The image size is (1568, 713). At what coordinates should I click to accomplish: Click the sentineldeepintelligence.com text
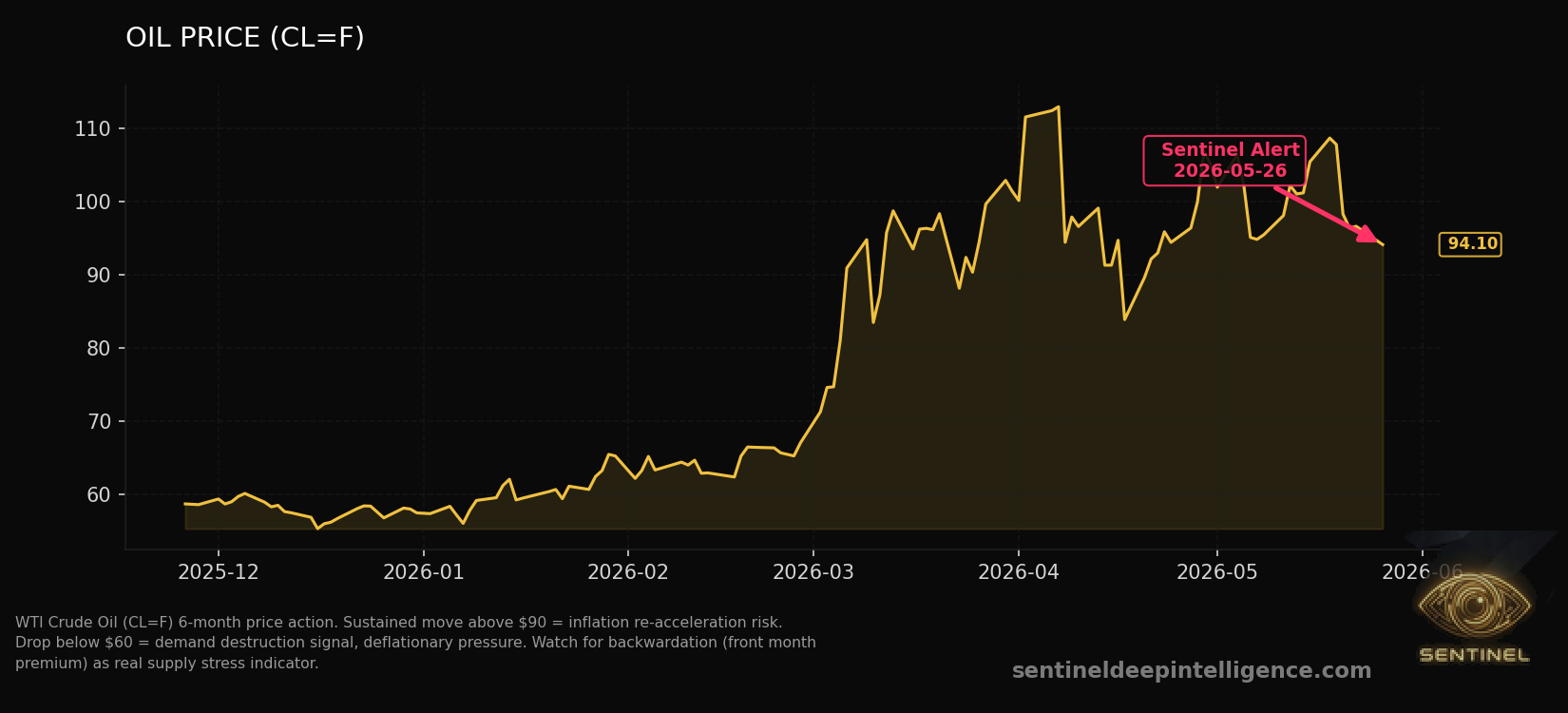click(x=1192, y=671)
